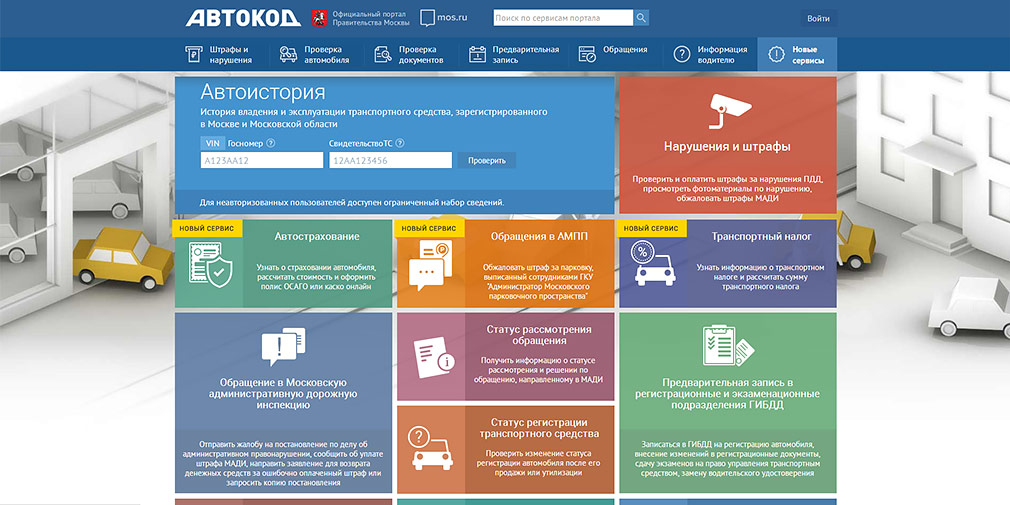The image size is (1010, 505).
Task: Open Предварительная запись в ГИБДД tile
Action: click(728, 403)
